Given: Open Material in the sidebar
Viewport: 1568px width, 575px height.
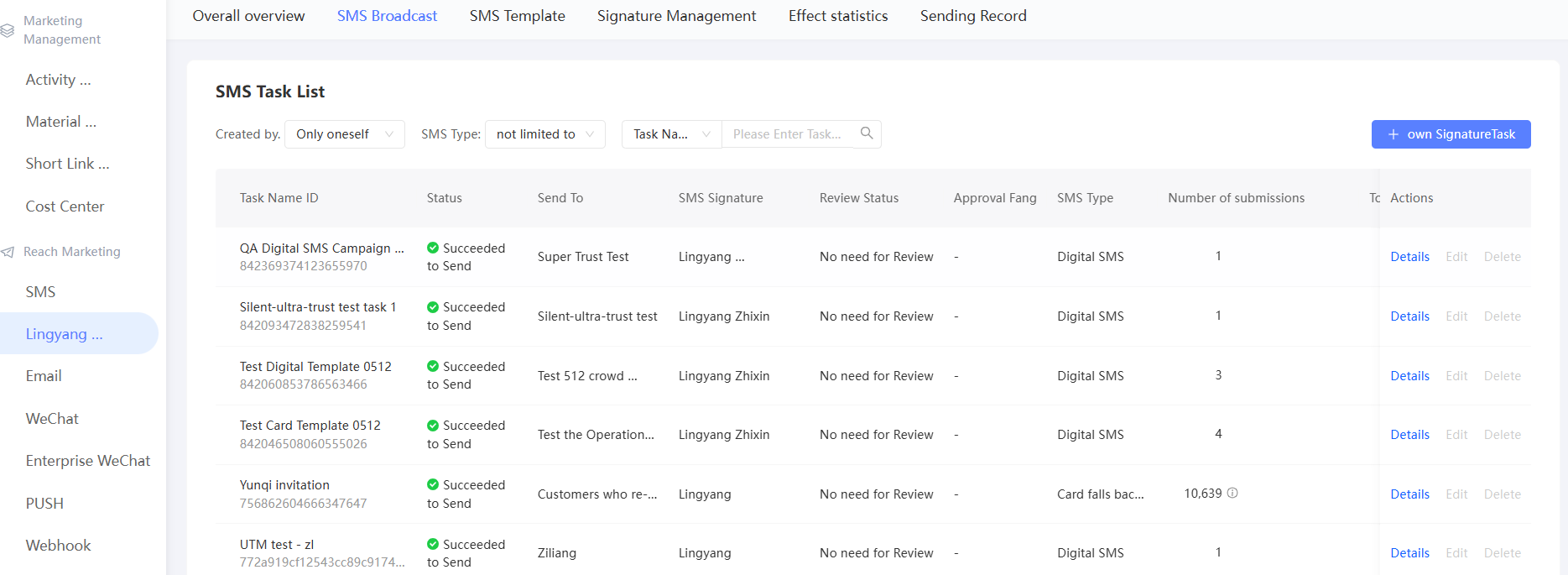Looking at the screenshot, I should click(x=61, y=122).
